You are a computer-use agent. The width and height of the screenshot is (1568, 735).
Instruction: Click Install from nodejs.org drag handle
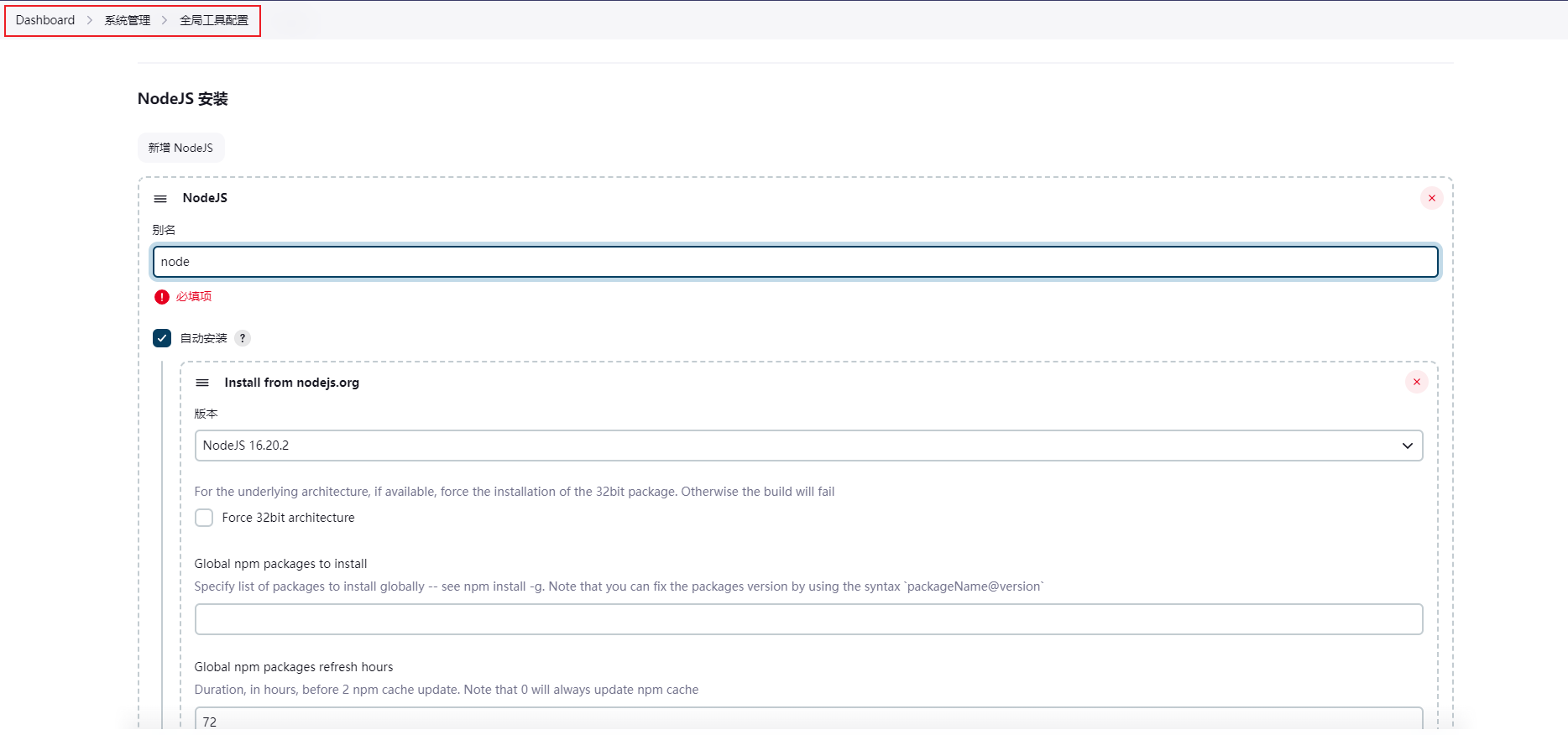click(x=202, y=383)
